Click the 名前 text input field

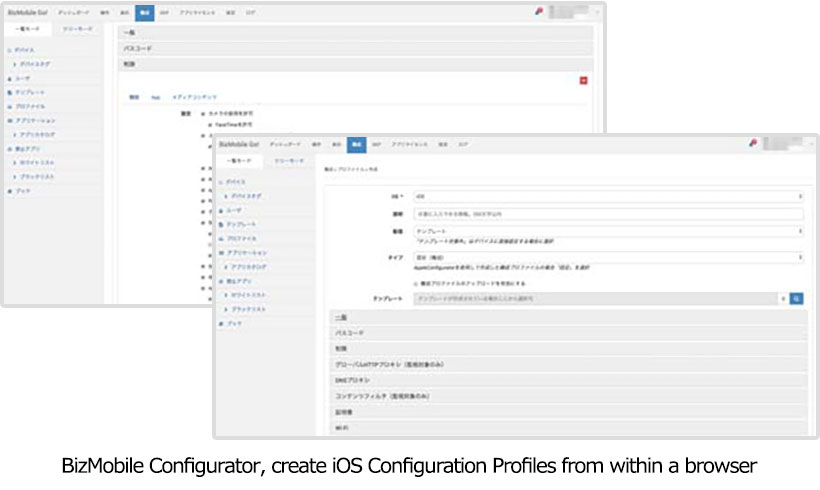tap(608, 214)
